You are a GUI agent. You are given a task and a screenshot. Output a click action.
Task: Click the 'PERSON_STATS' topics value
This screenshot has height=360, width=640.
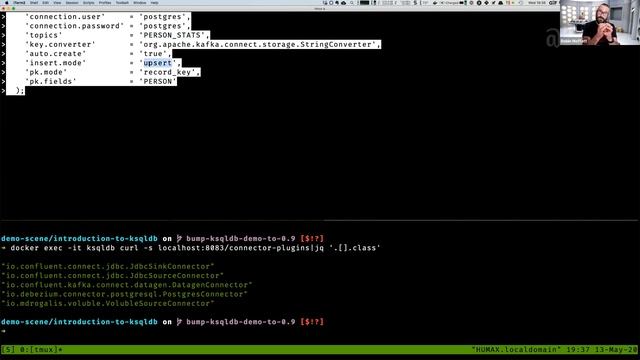174,36
